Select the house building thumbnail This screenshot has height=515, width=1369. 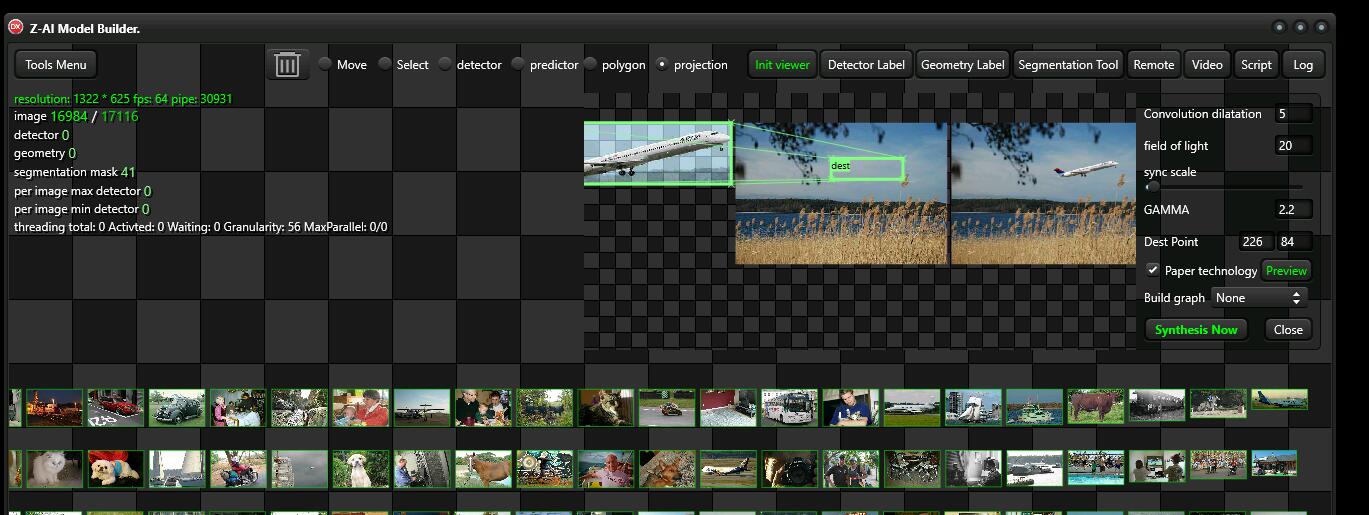1274,463
